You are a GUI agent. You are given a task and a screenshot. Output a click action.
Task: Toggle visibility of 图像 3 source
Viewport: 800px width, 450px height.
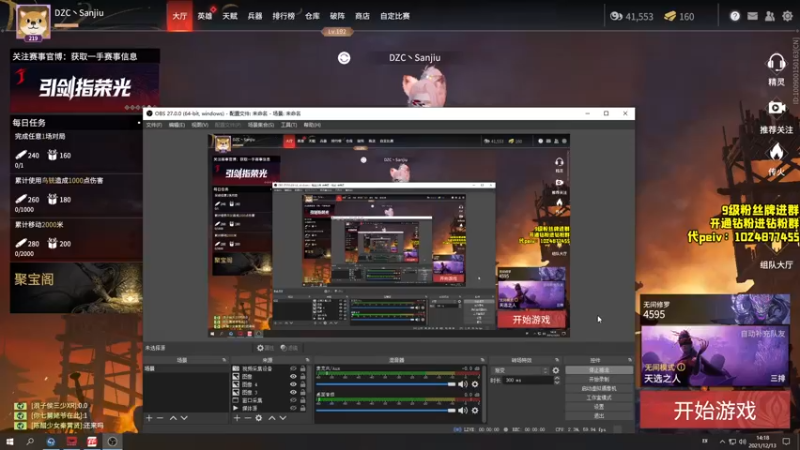(x=293, y=392)
